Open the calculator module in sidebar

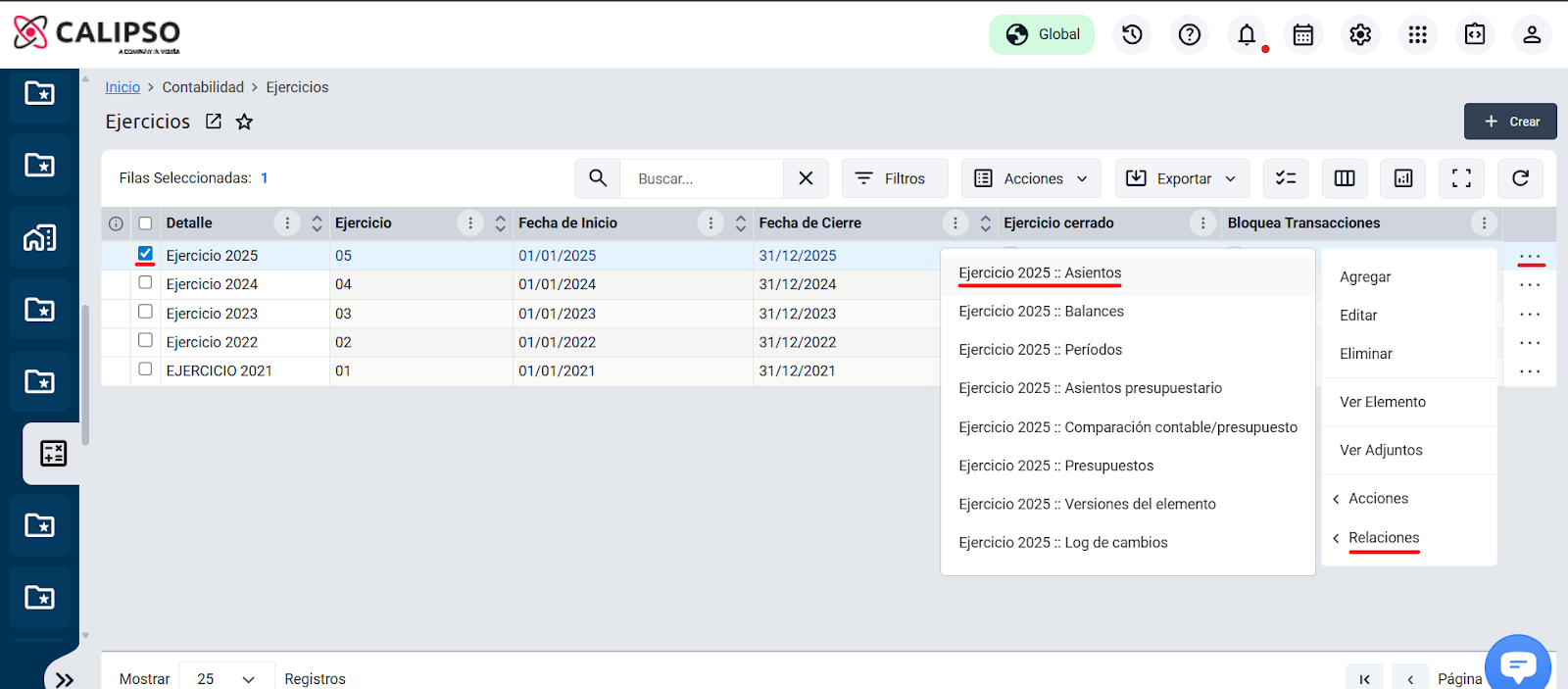(52, 453)
